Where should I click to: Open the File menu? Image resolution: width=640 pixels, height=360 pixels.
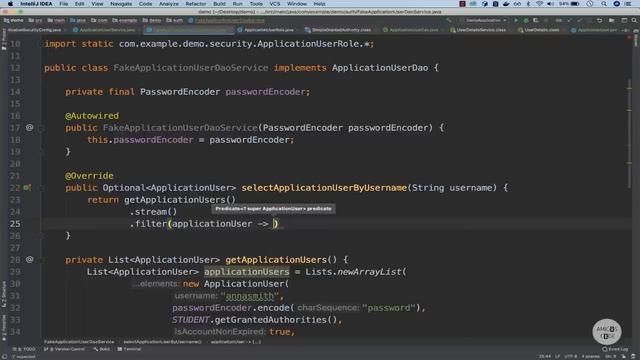[x=64, y=4]
